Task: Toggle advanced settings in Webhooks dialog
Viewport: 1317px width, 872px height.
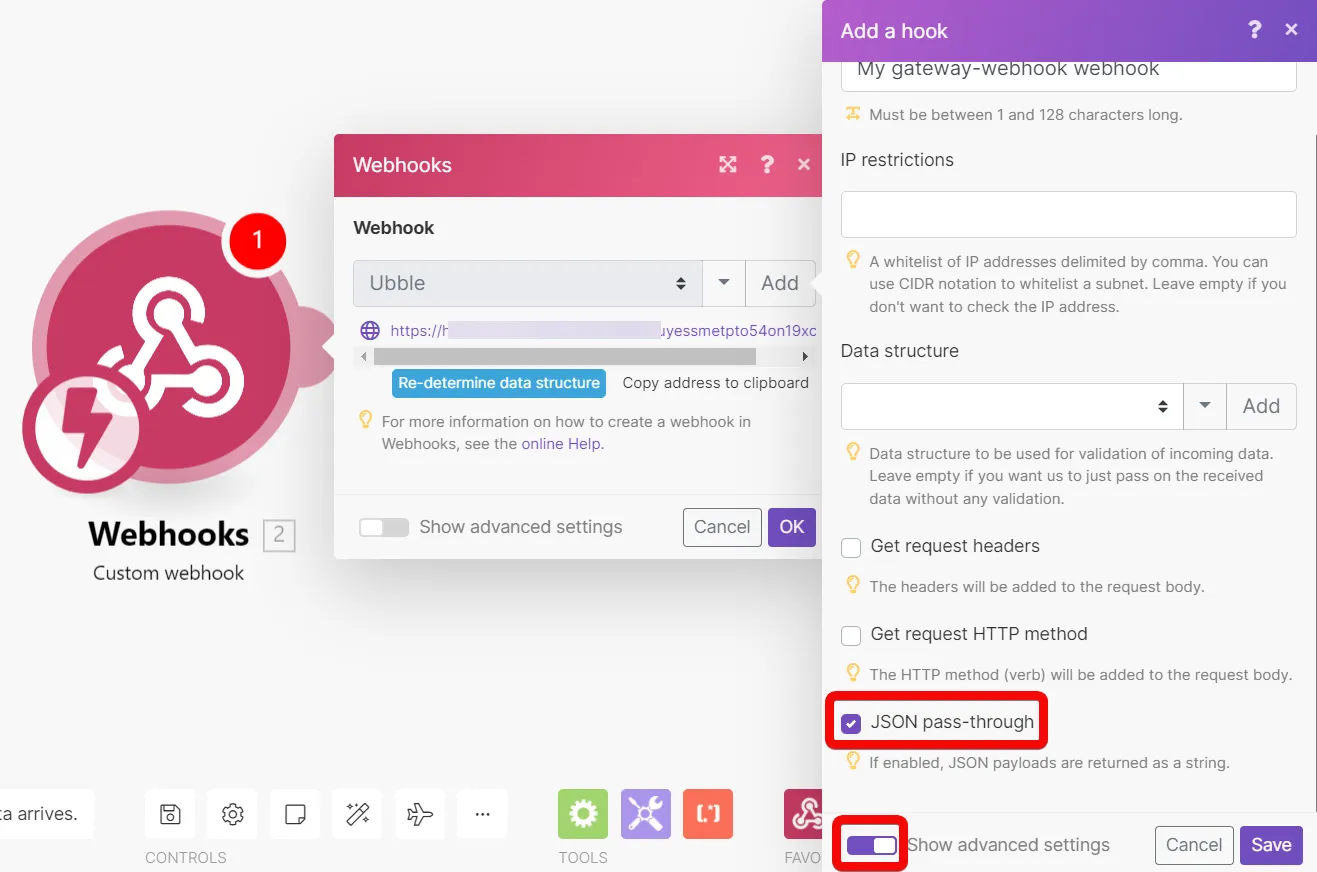Action: point(384,527)
